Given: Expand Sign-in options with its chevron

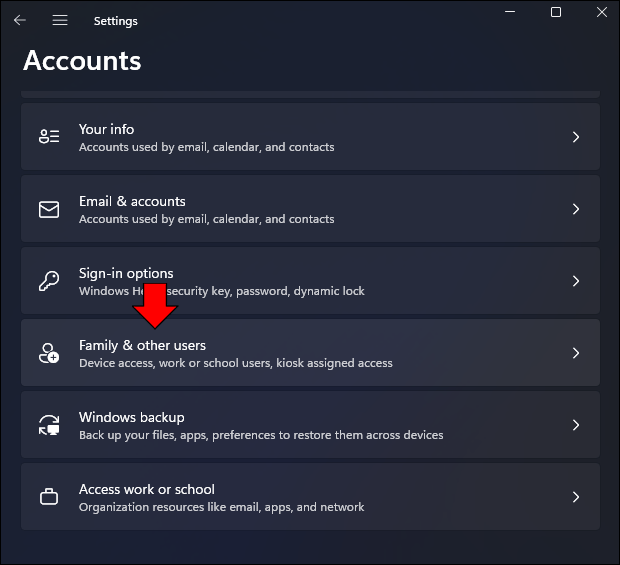Looking at the screenshot, I should point(576,281).
